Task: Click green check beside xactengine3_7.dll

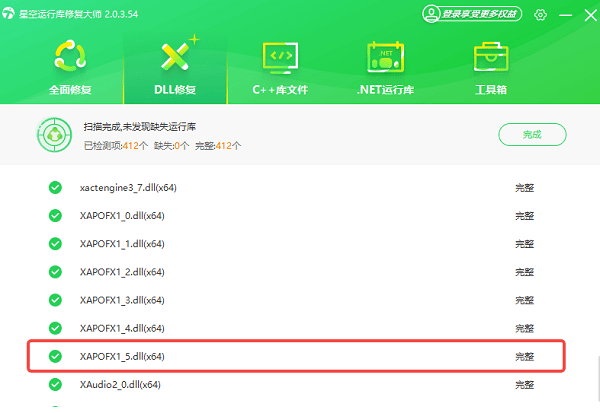Action: coord(55,188)
